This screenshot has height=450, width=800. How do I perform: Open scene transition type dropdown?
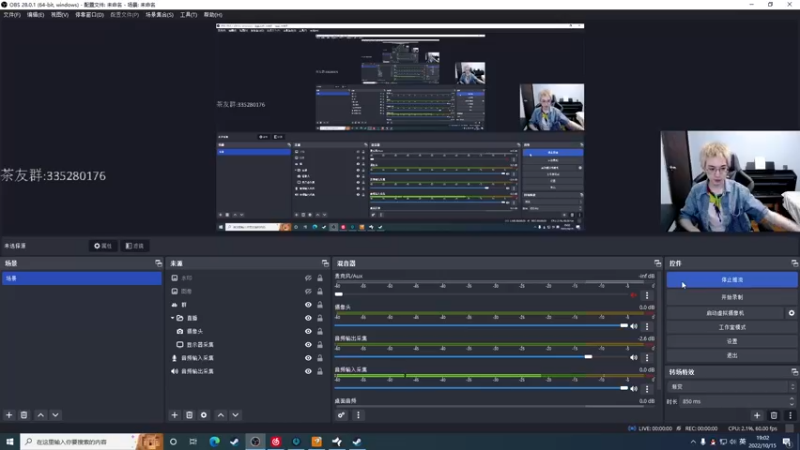732,387
